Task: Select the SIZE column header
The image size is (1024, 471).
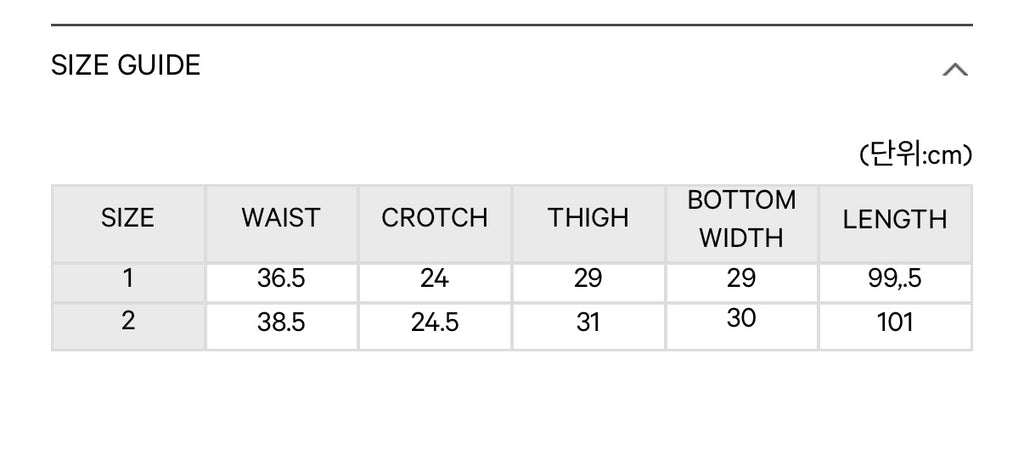Action: [x=128, y=223]
